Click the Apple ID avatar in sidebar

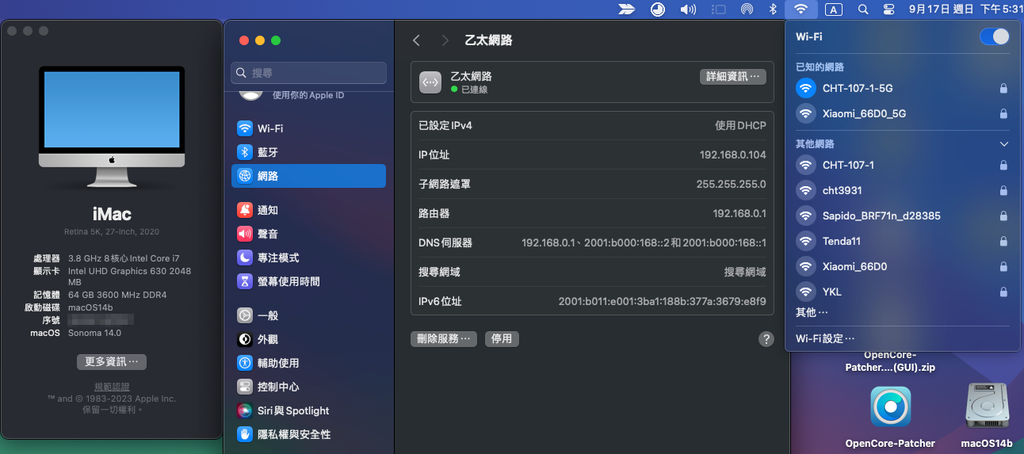tap(251, 95)
